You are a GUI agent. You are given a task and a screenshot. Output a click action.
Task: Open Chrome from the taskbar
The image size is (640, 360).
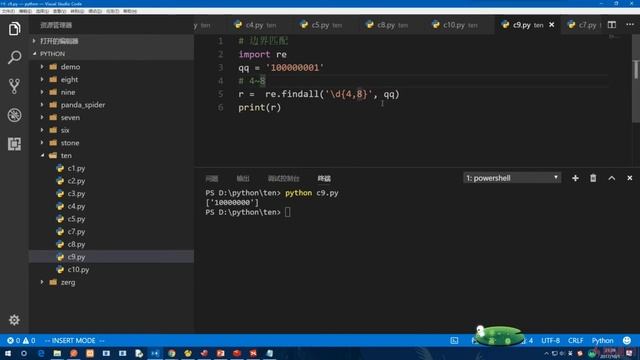point(171,353)
